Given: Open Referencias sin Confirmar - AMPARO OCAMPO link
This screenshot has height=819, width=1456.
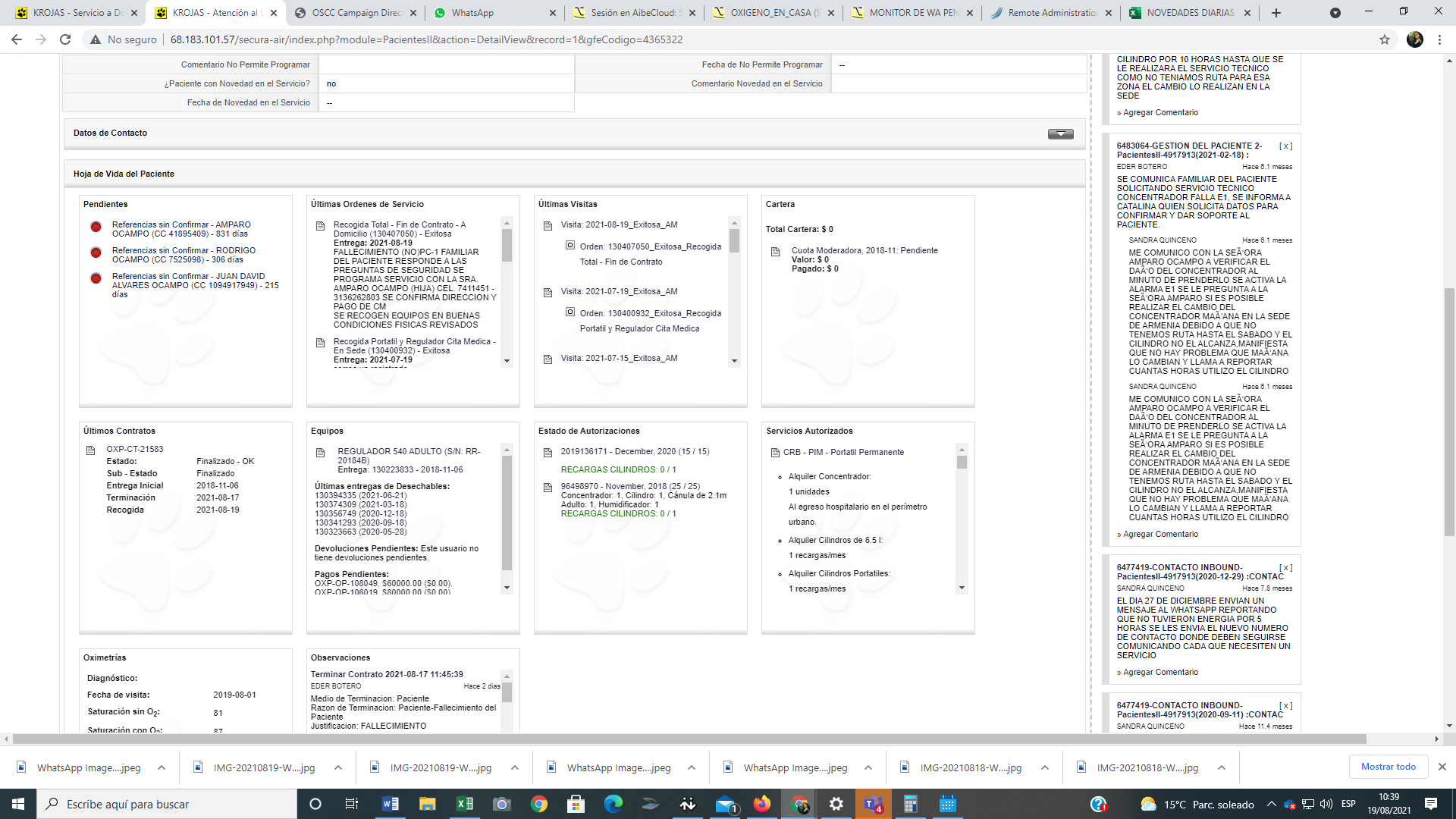Looking at the screenshot, I should coord(181,229).
